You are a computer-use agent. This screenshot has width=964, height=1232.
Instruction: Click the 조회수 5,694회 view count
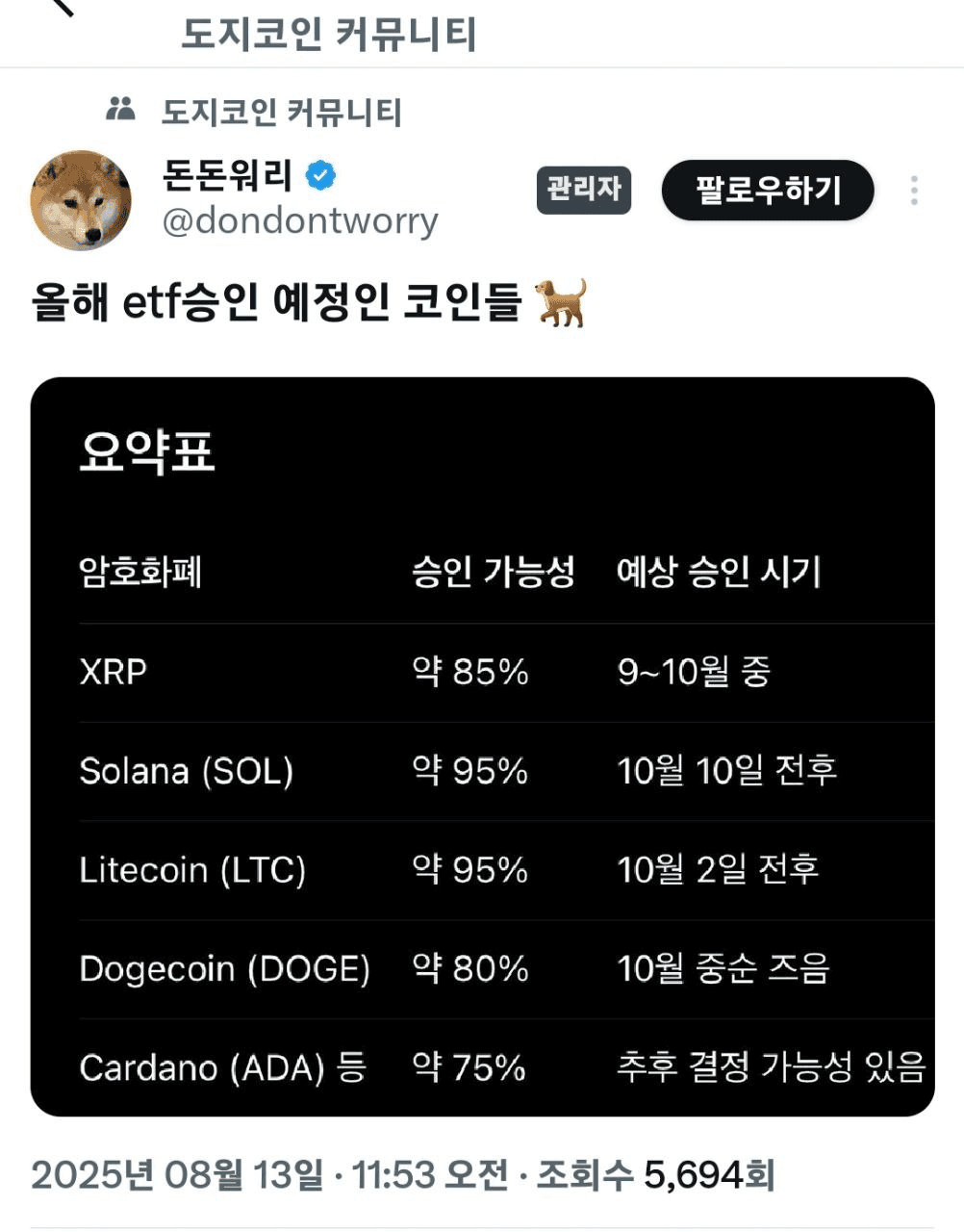655,1175
